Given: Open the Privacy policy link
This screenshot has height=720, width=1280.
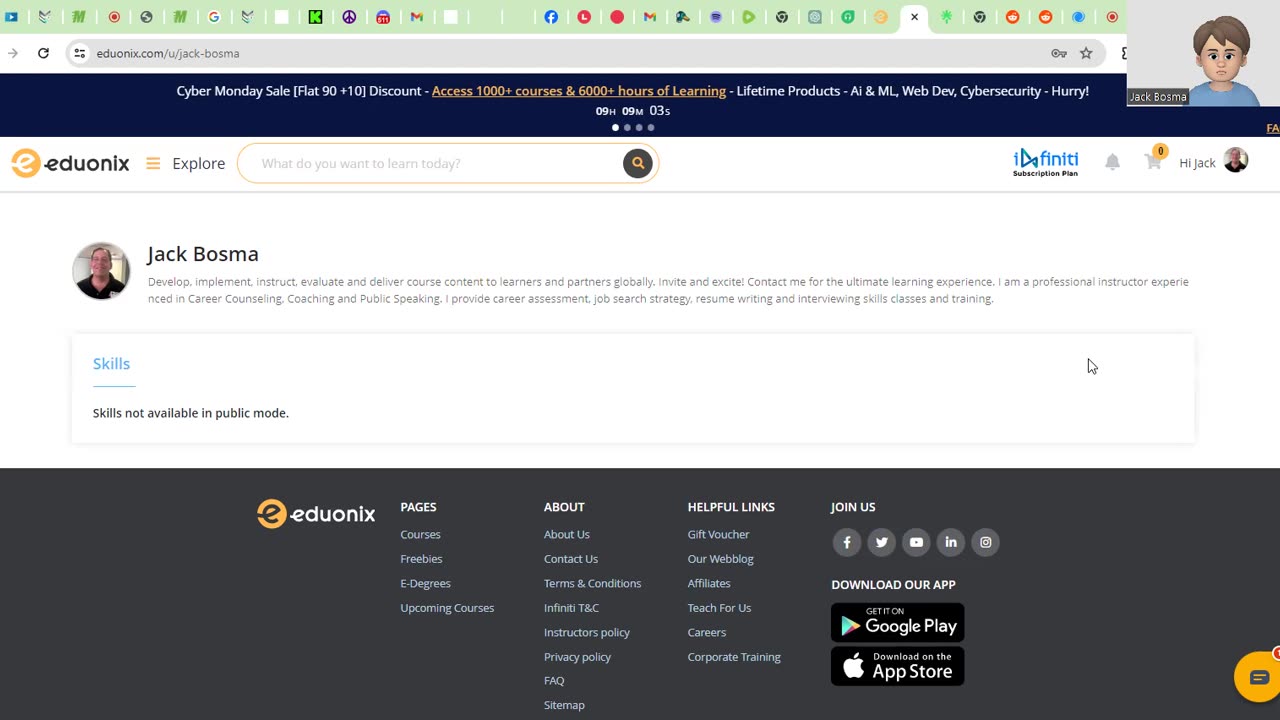Looking at the screenshot, I should [577, 657].
